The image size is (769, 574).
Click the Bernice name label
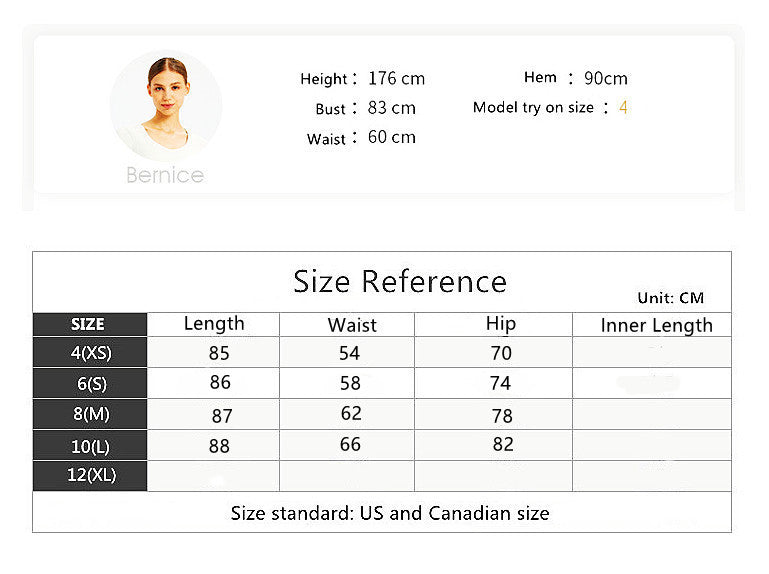(165, 175)
